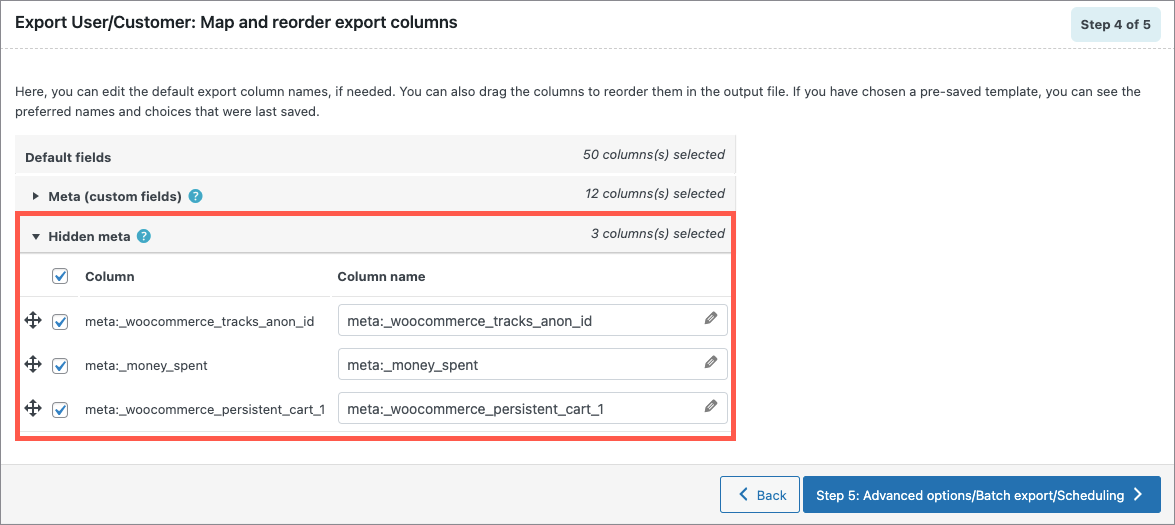Click the '50 columns(s) selected' text
The height and width of the screenshot is (525, 1175).
653,155
